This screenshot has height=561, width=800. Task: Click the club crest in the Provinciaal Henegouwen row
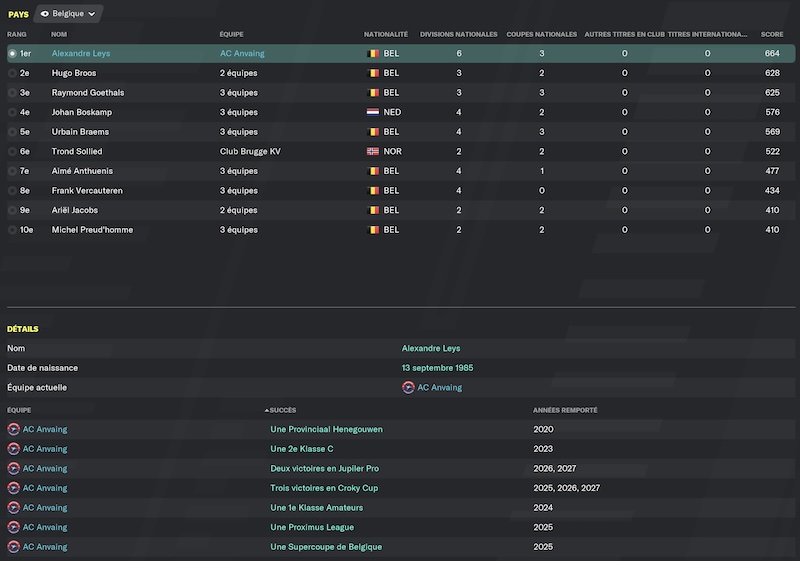click(x=14, y=429)
